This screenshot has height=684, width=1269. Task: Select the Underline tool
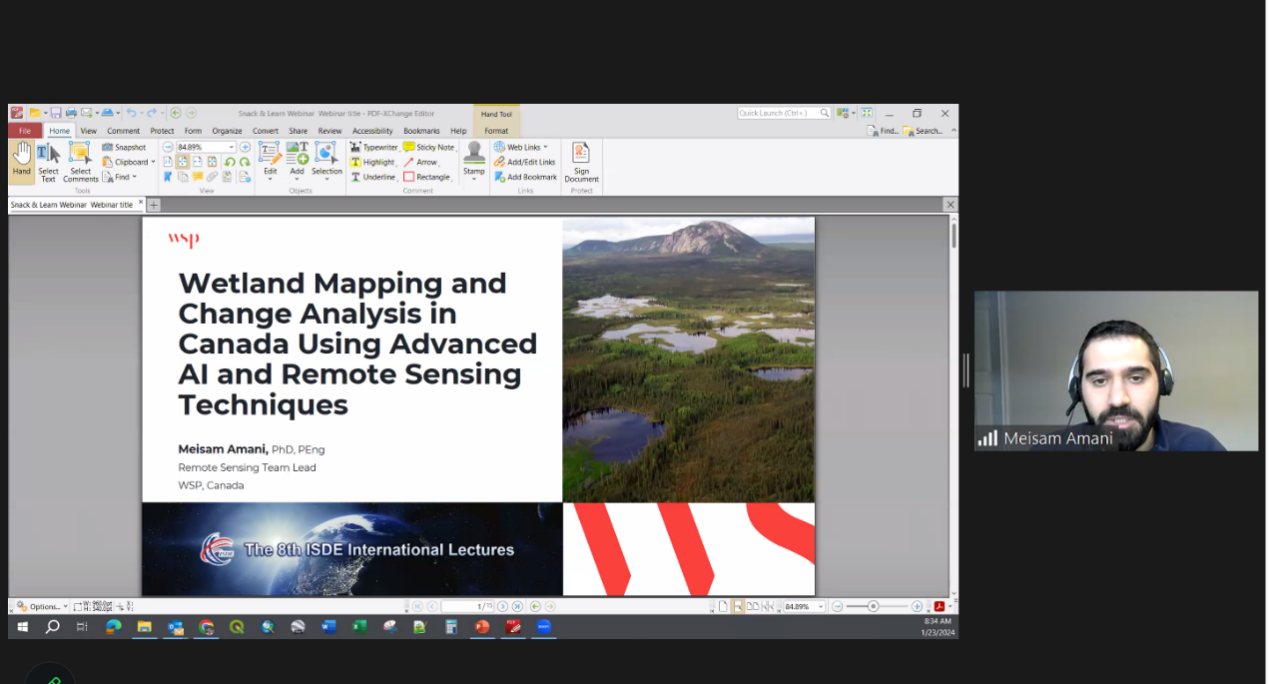[372, 177]
